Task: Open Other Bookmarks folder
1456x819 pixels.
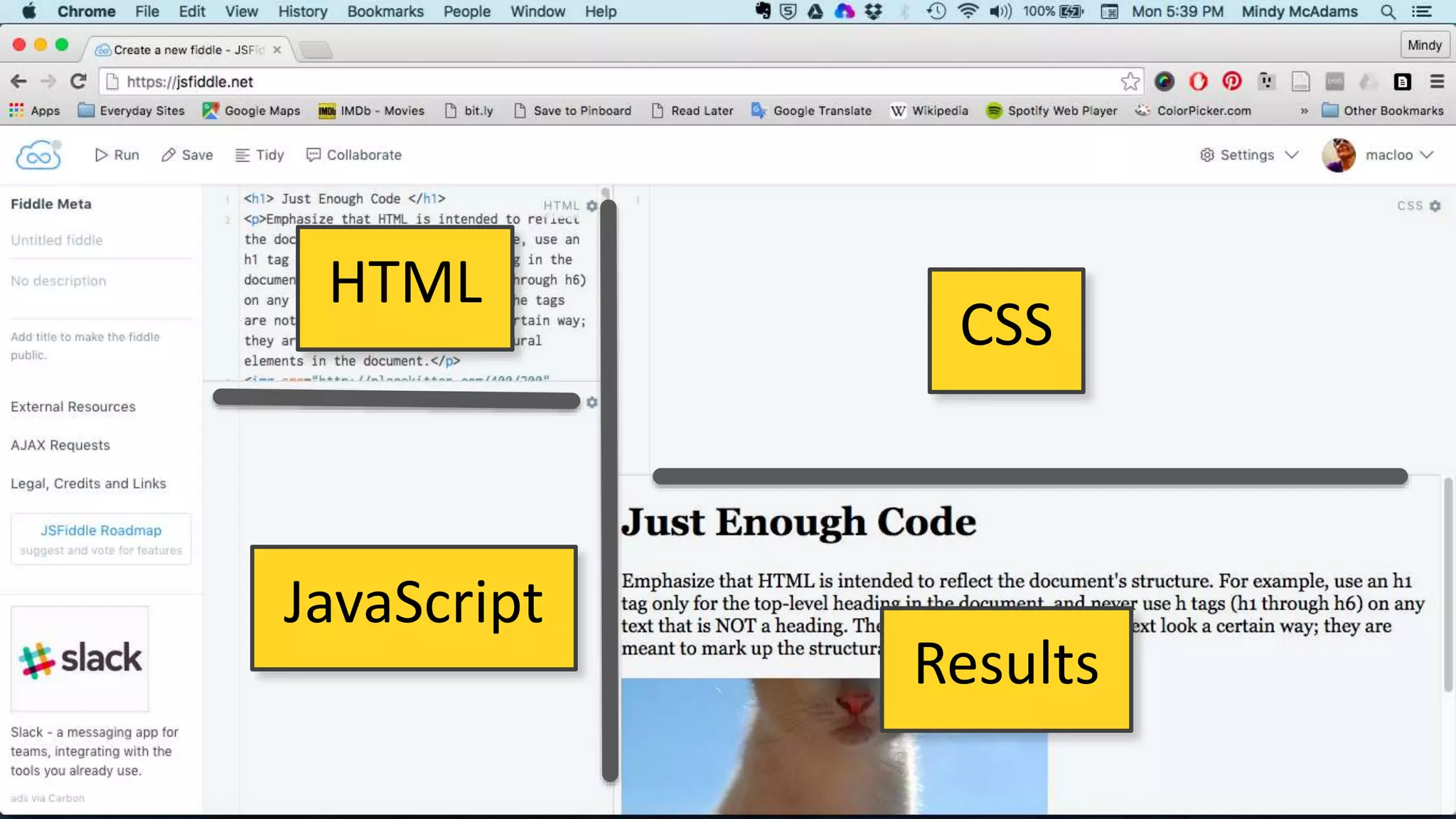Action: click(x=1383, y=111)
